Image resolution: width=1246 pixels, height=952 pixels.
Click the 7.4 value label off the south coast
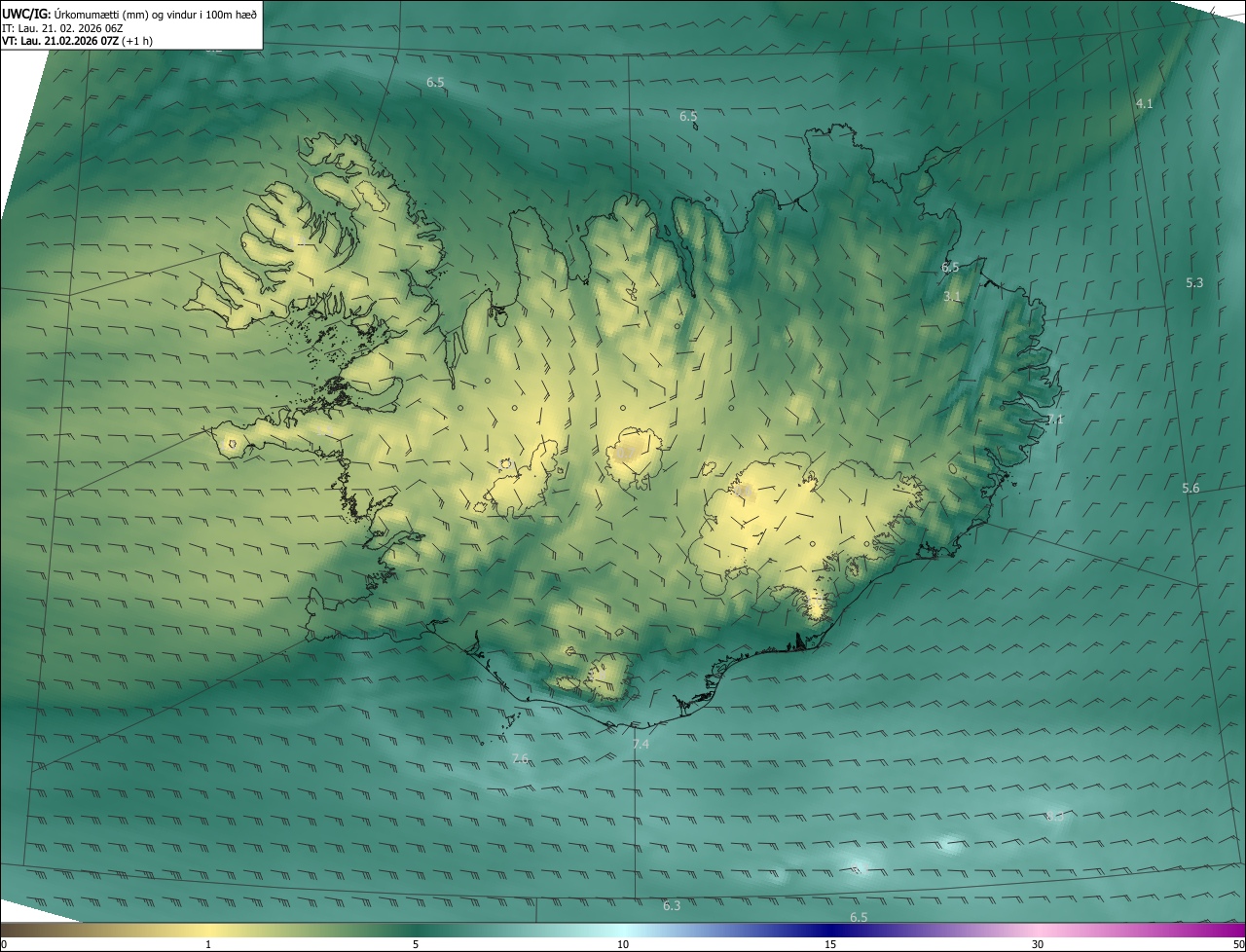click(x=641, y=744)
